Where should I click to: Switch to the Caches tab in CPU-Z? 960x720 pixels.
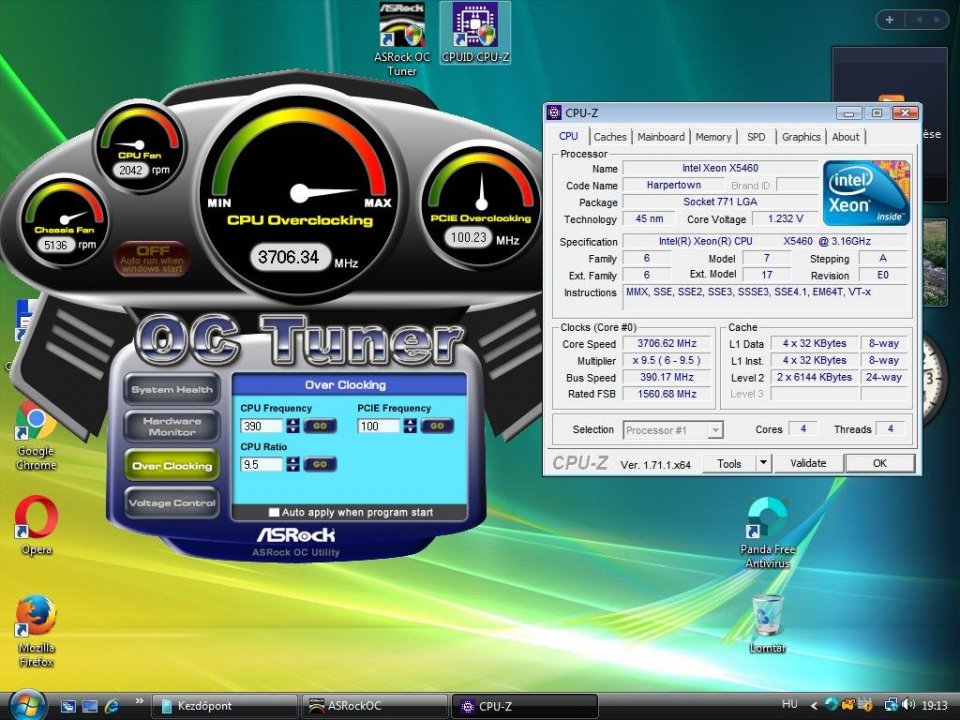[x=610, y=137]
